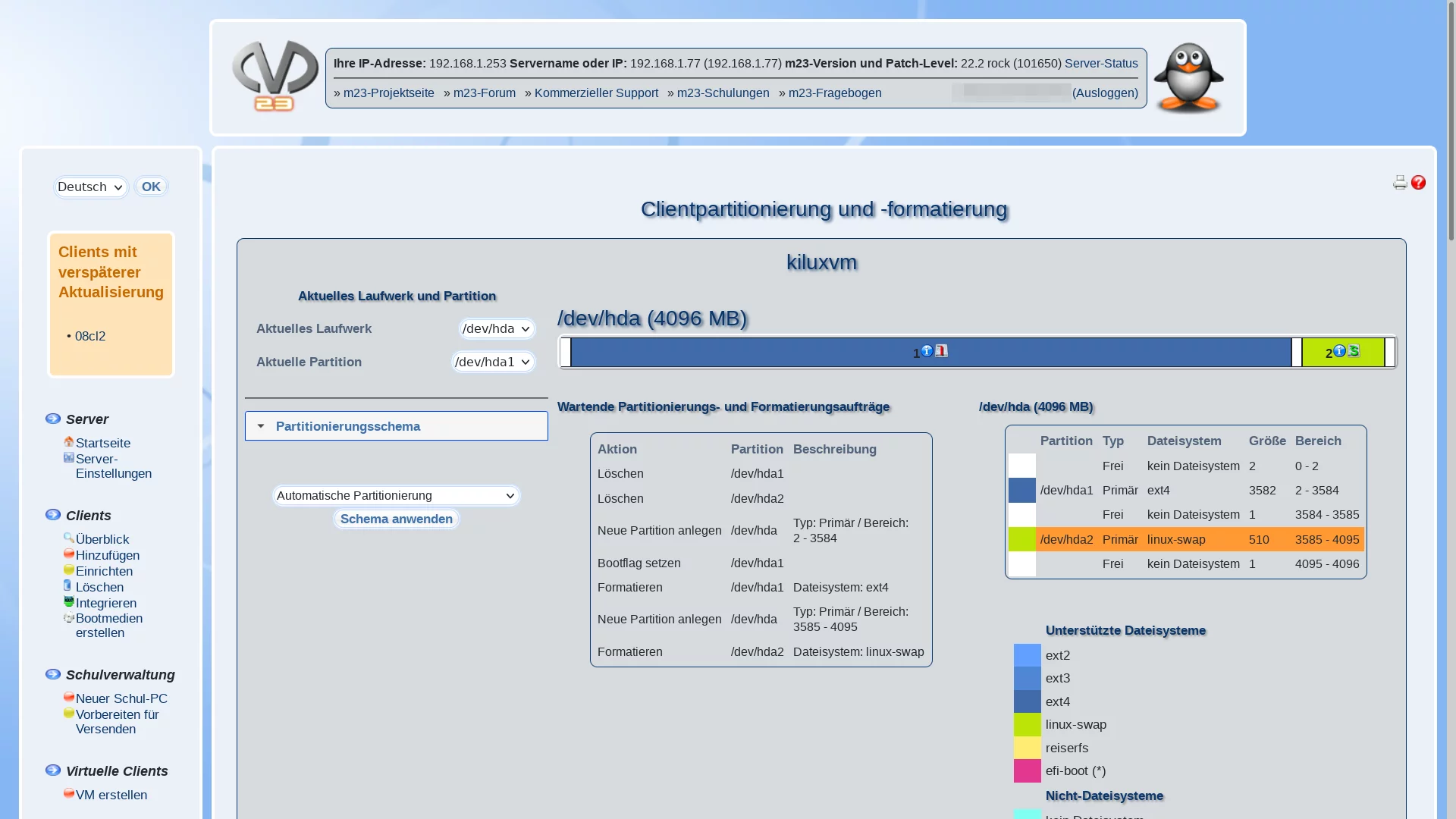Image resolution: width=1456 pixels, height=819 pixels.
Task: Open Einrichten menu item
Action: click(105, 571)
